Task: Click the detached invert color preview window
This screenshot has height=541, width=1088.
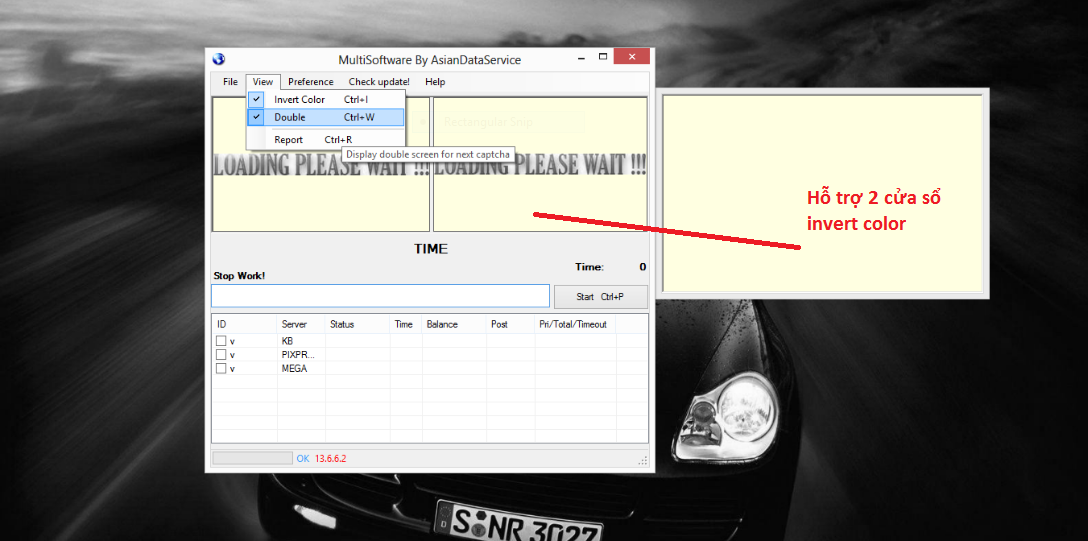Action: coord(822,194)
